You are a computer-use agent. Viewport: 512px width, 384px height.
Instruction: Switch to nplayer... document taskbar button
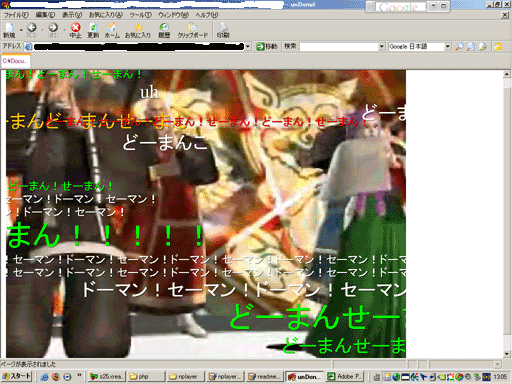point(225,377)
